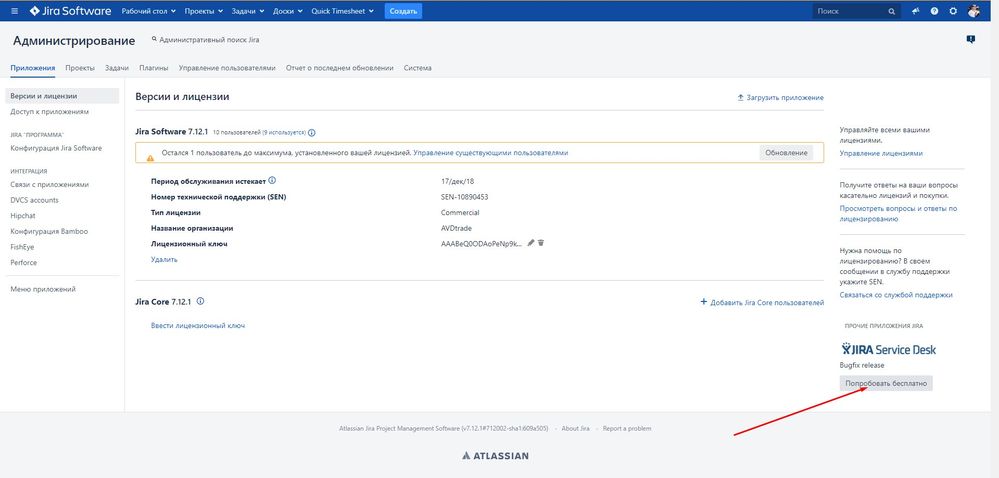Image resolution: width=999 pixels, height=478 pixels.
Task: Expand the Проекты dropdown menu
Action: pyautogui.click(x=204, y=11)
